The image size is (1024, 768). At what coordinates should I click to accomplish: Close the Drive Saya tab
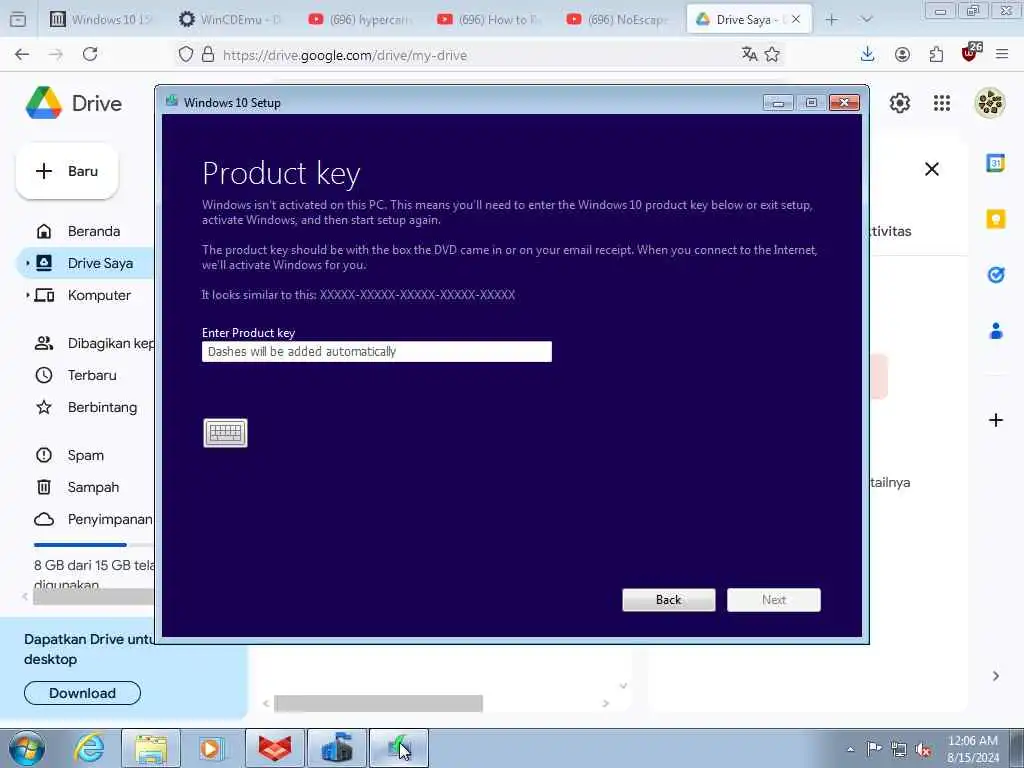tap(796, 20)
